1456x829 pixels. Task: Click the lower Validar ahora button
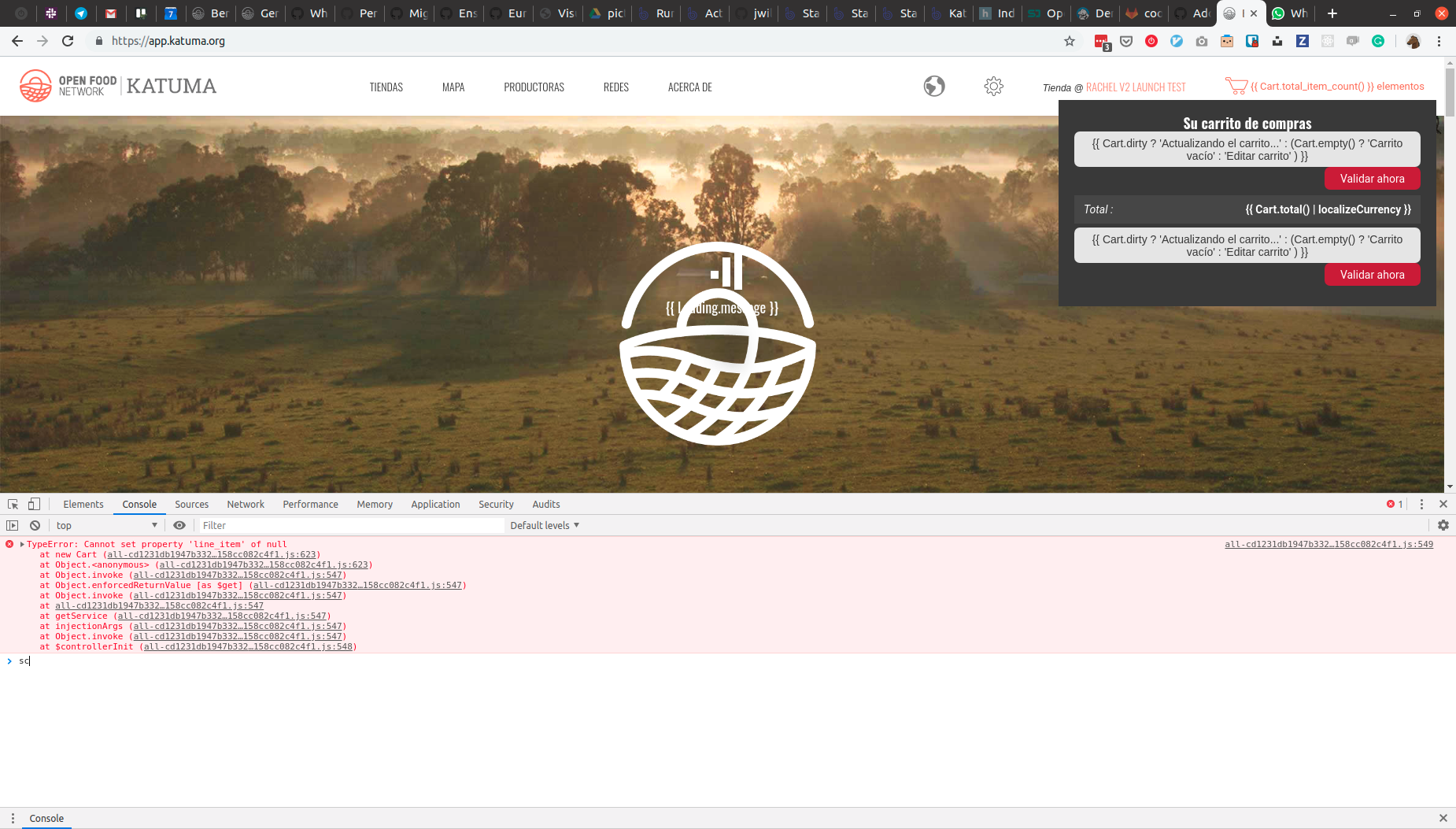[1372, 275]
